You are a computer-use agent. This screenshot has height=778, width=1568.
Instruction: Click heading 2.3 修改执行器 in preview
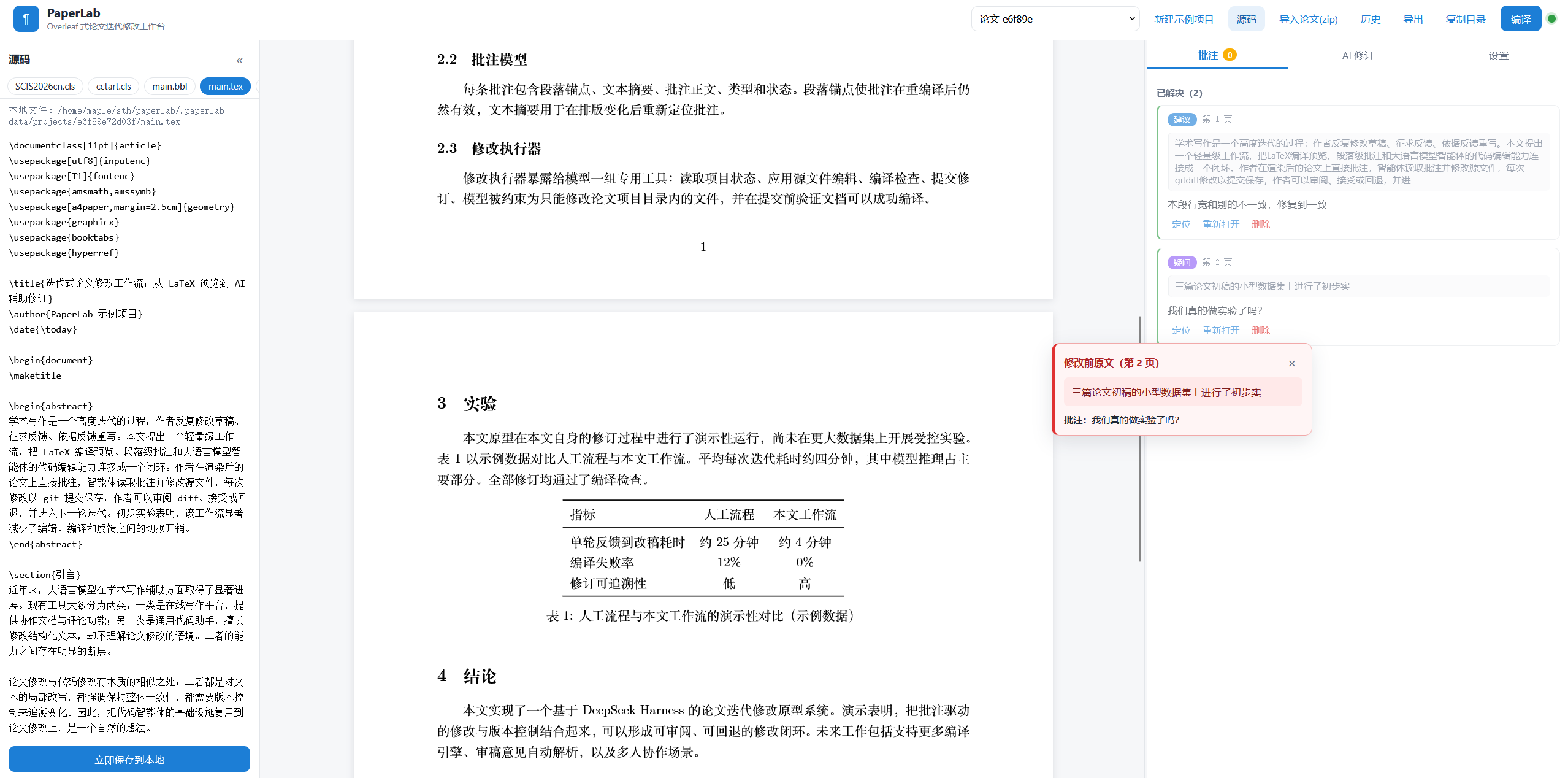coord(489,148)
